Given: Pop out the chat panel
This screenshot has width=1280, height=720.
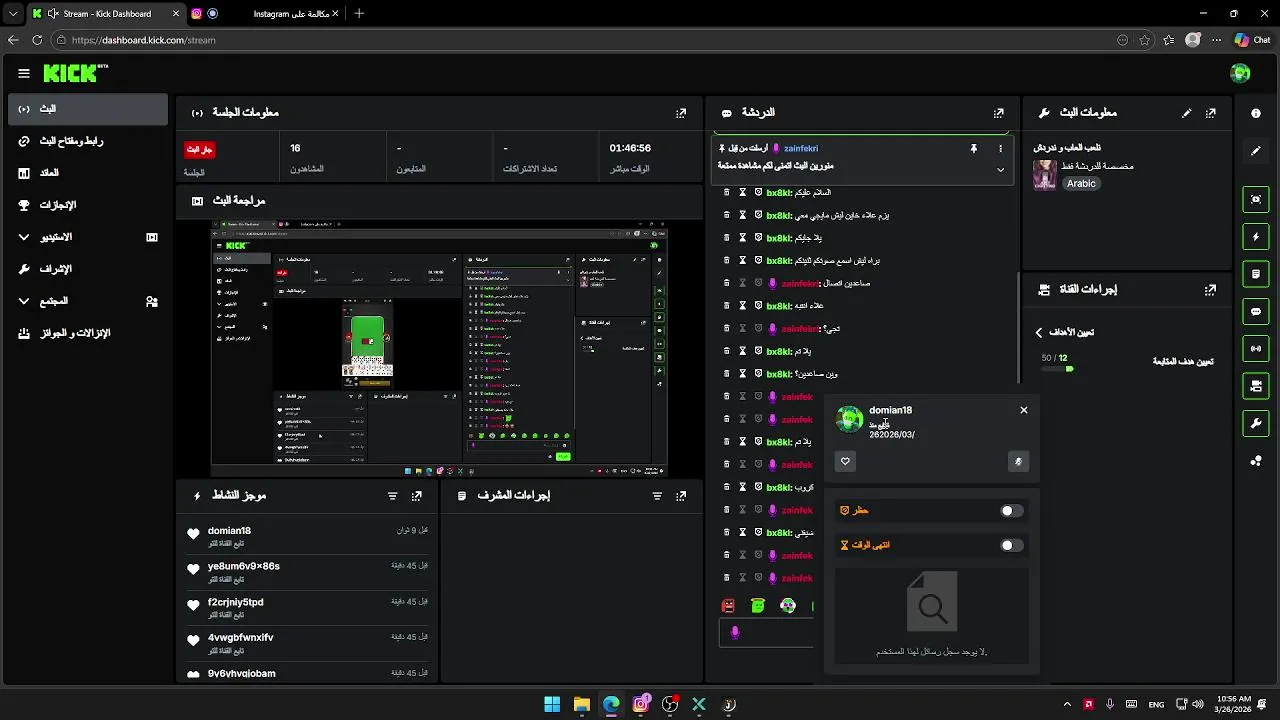Looking at the screenshot, I should tap(998, 113).
